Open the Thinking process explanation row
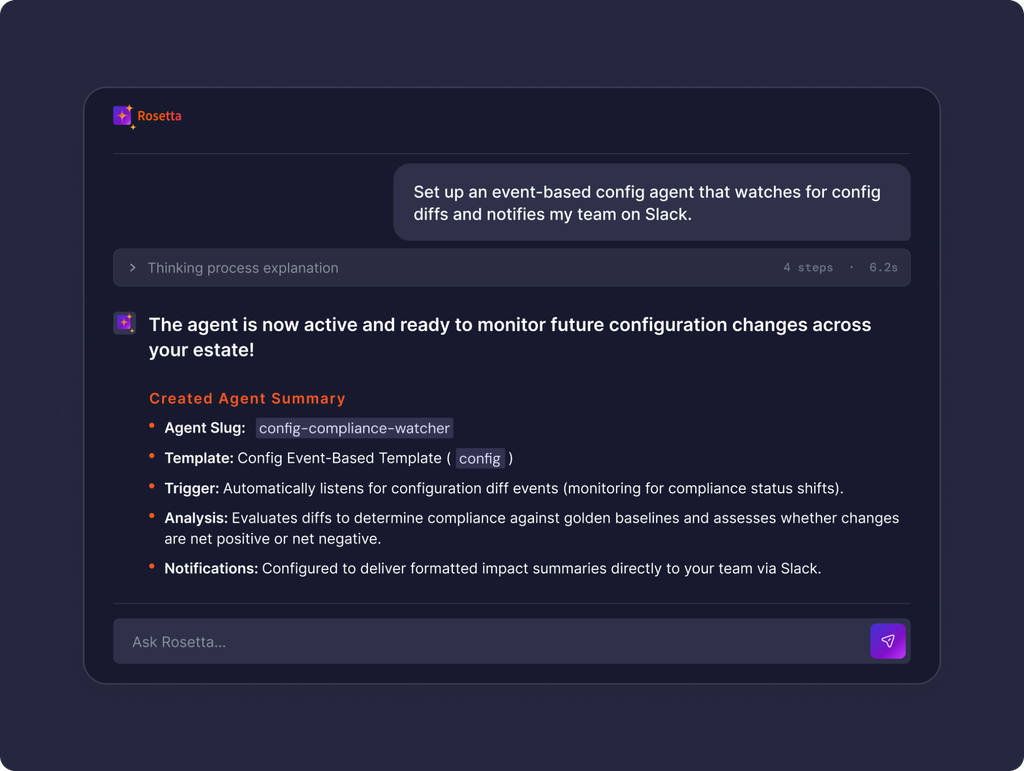Viewport: 1024px width, 771px height. pyautogui.click(x=511, y=268)
